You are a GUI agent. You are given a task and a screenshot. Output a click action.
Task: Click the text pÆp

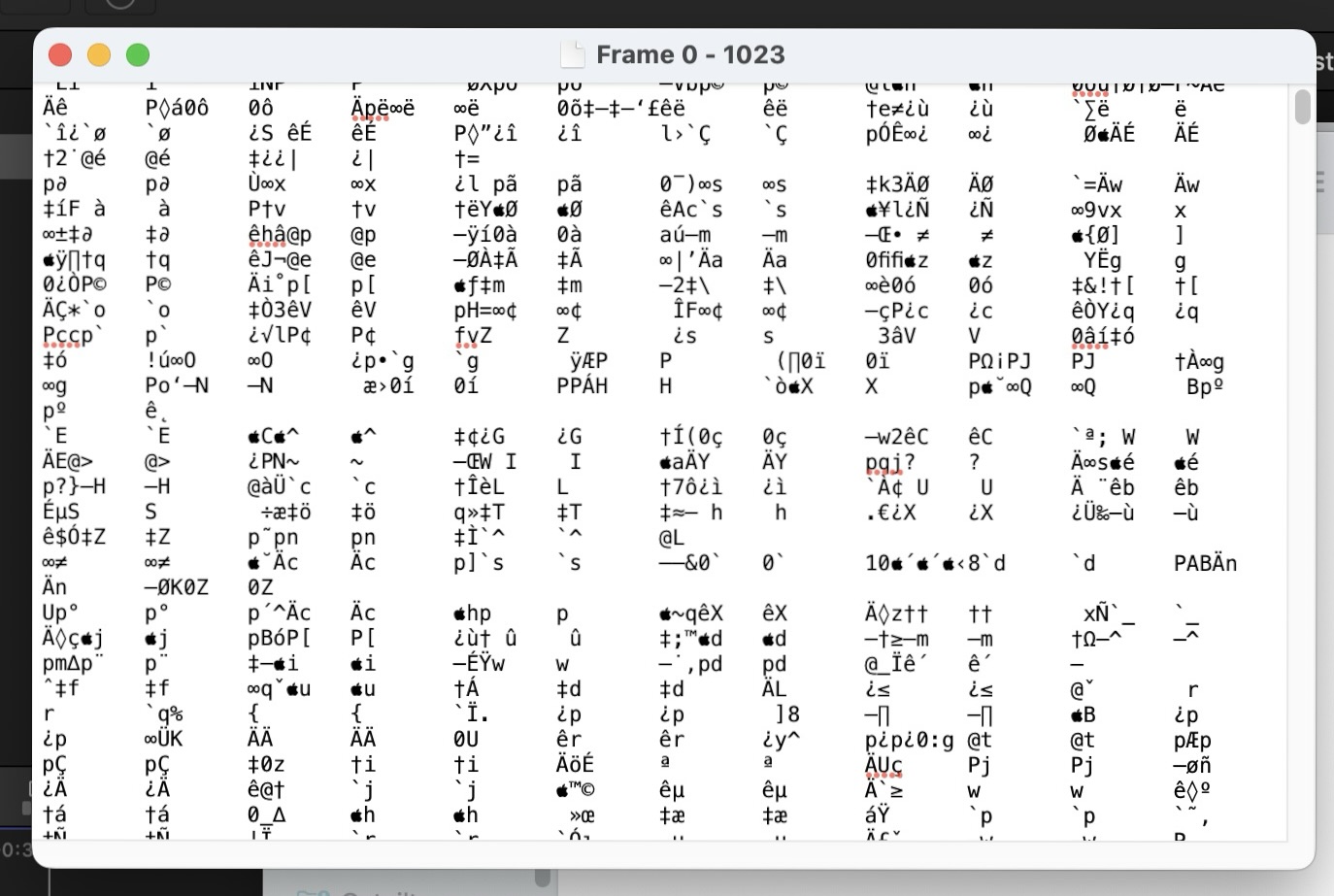[x=1193, y=740]
